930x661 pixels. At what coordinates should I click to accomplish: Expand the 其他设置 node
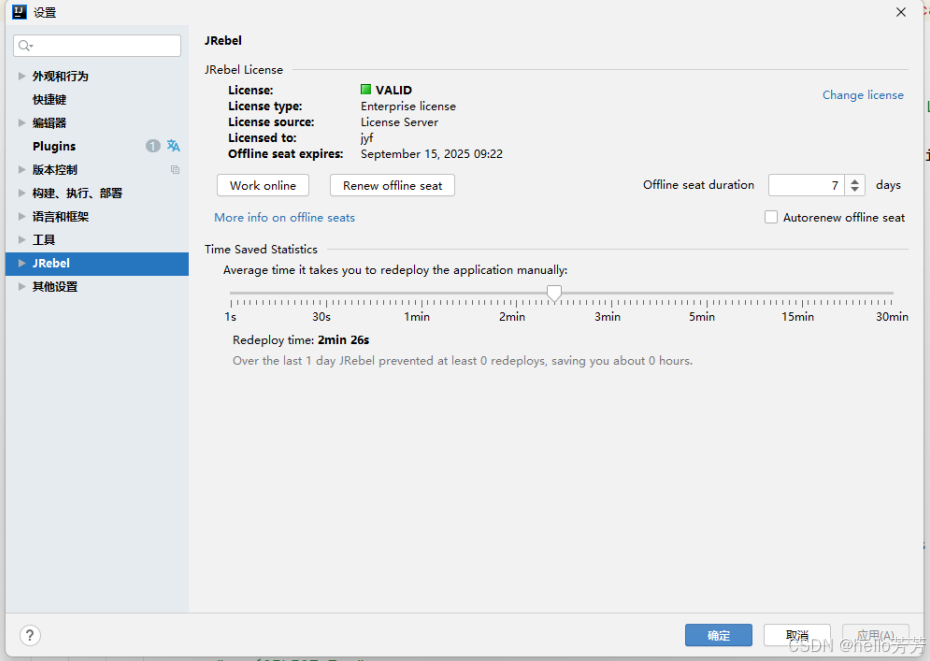[21, 287]
